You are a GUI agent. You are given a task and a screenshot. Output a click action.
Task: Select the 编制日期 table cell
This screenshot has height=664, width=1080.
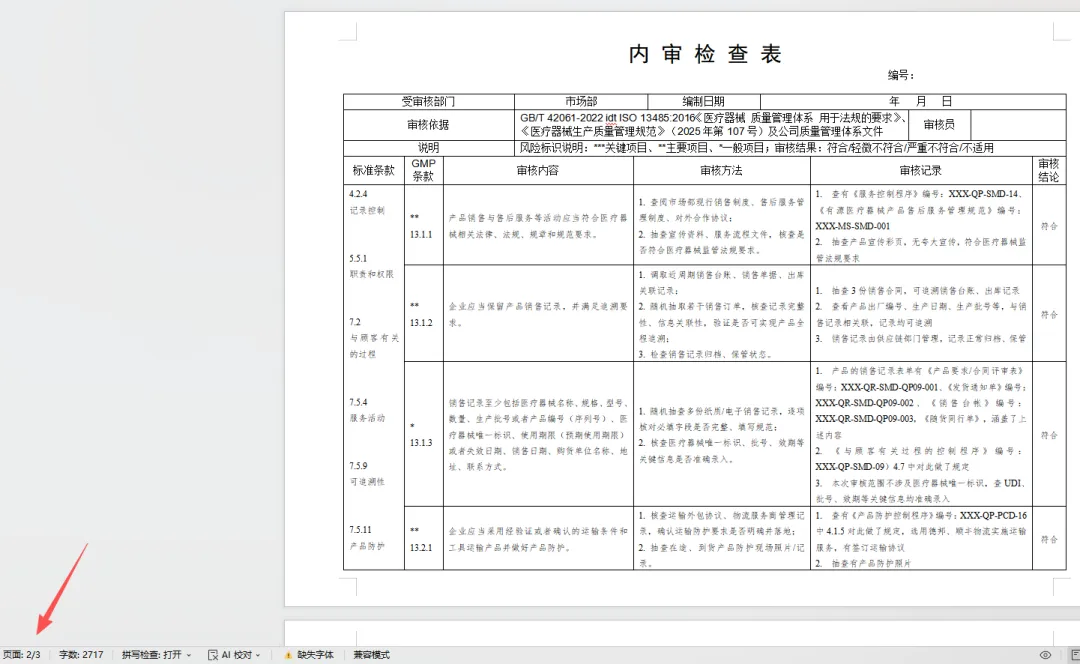pyautogui.click(x=703, y=101)
